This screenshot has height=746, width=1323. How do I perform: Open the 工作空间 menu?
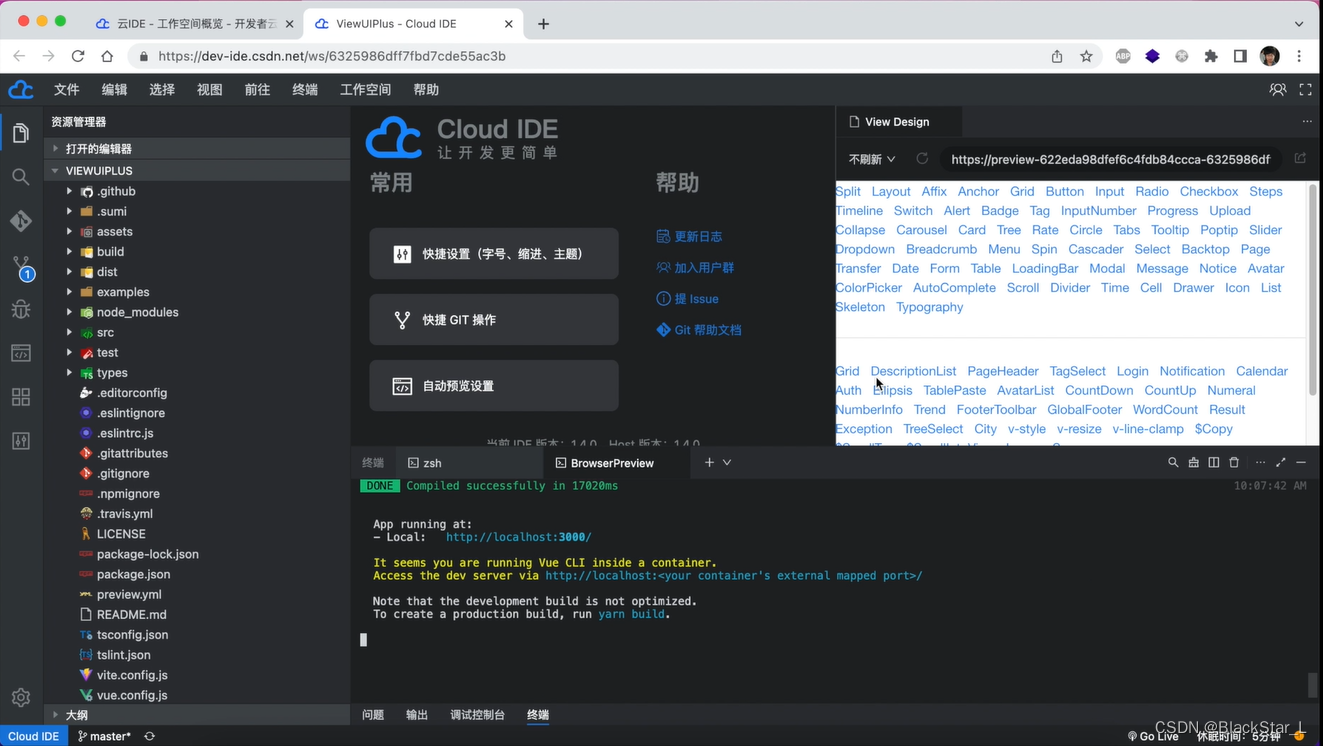366,90
